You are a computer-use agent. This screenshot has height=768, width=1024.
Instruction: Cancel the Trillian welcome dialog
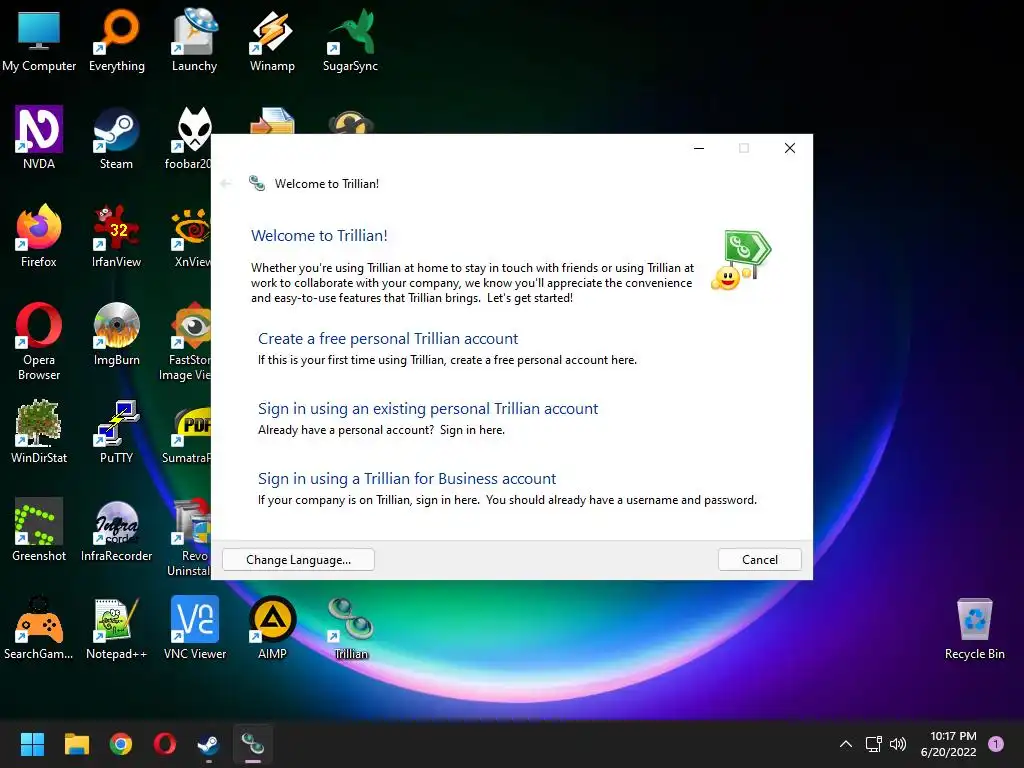click(760, 560)
